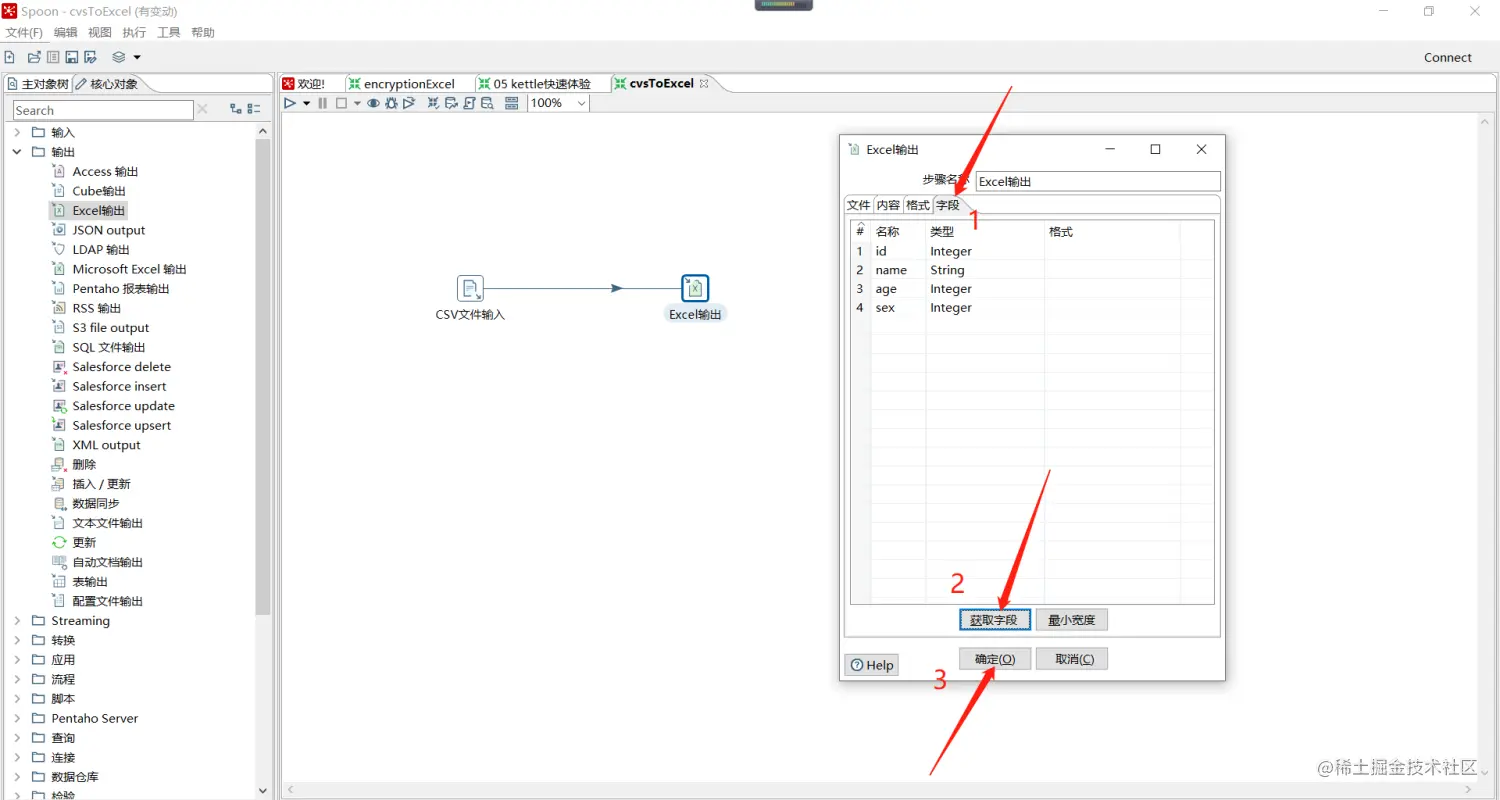Click the 步骤名称 input field
The image size is (1500, 800).
click(1098, 182)
